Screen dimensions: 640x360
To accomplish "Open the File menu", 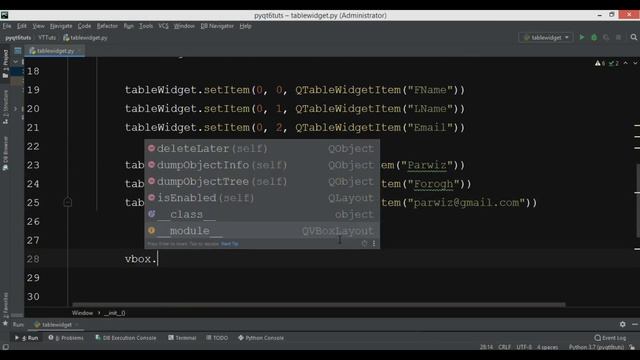I will (7, 26).
